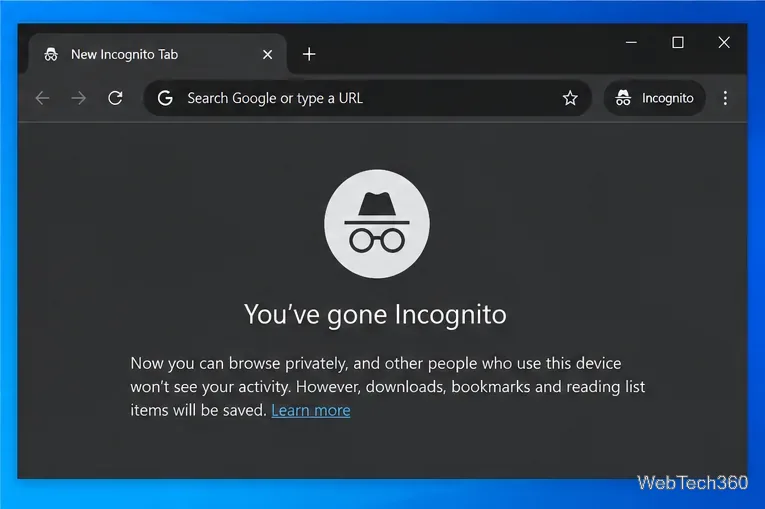The width and height of the screenshot is (765, 509).
Task: Open a new tab with plus button
Action: click(309, 54)
